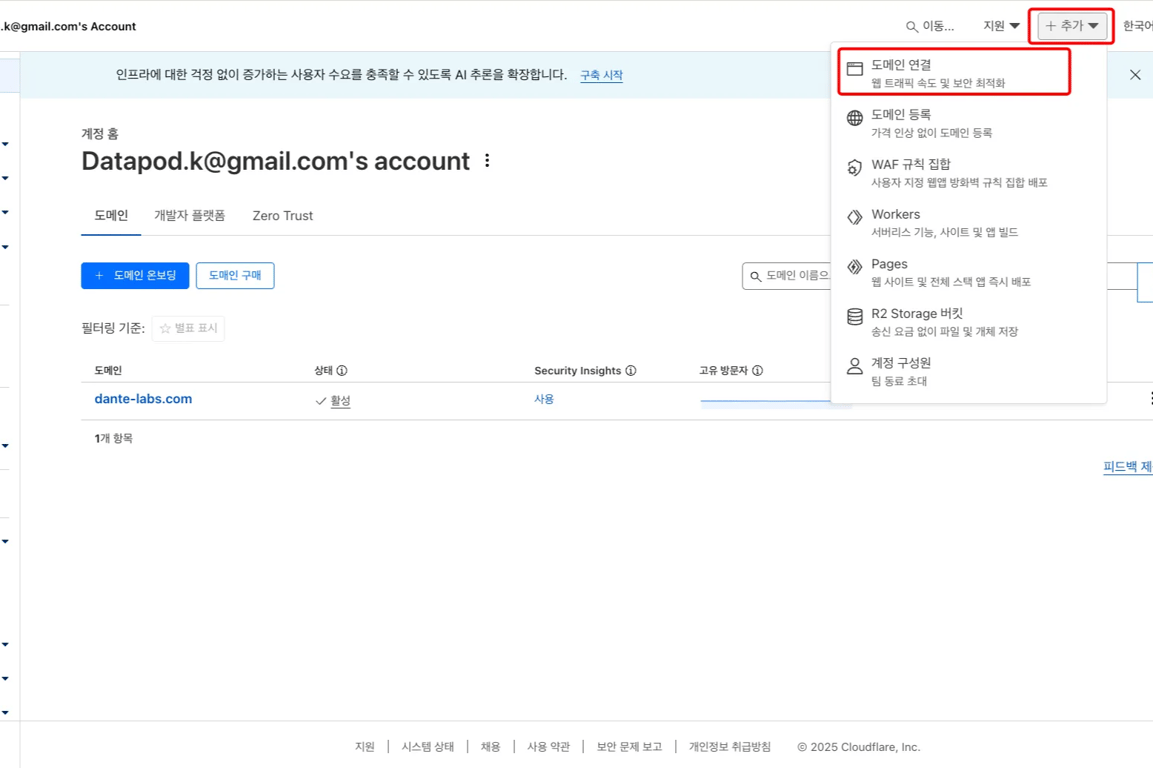Click the 고유 방문자 sparkline for dante-labs.com
1153x768 pixels.
click(x=765, y=400)
